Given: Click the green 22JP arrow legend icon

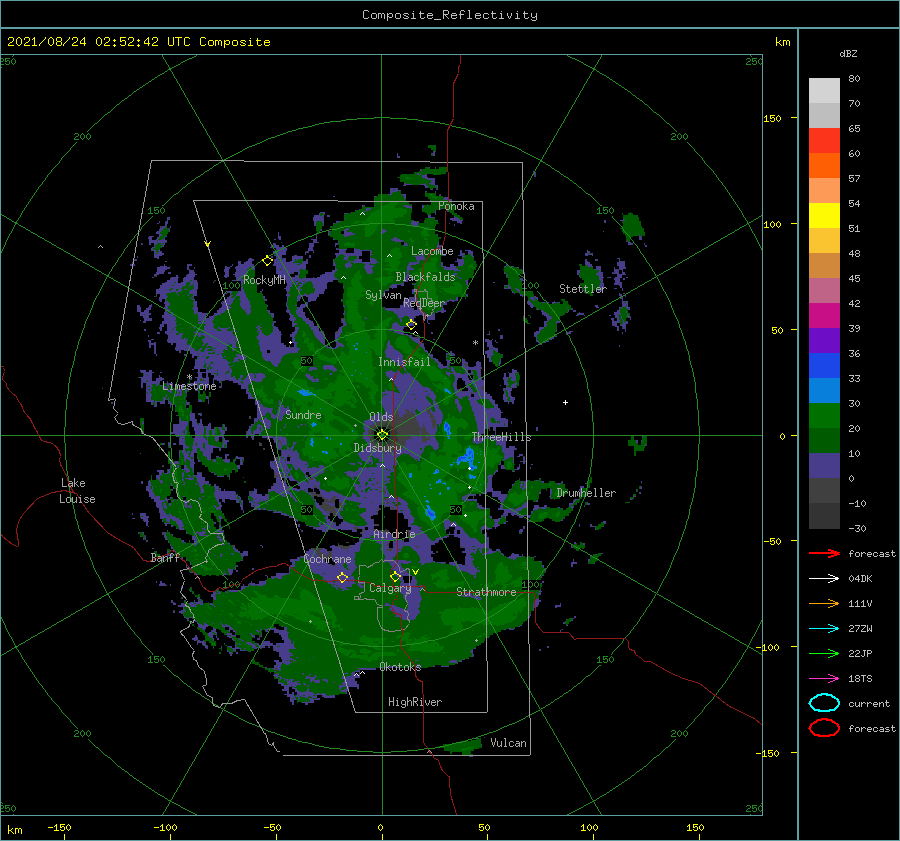Looking at the screenshot, I should click(x=824, y=653).
